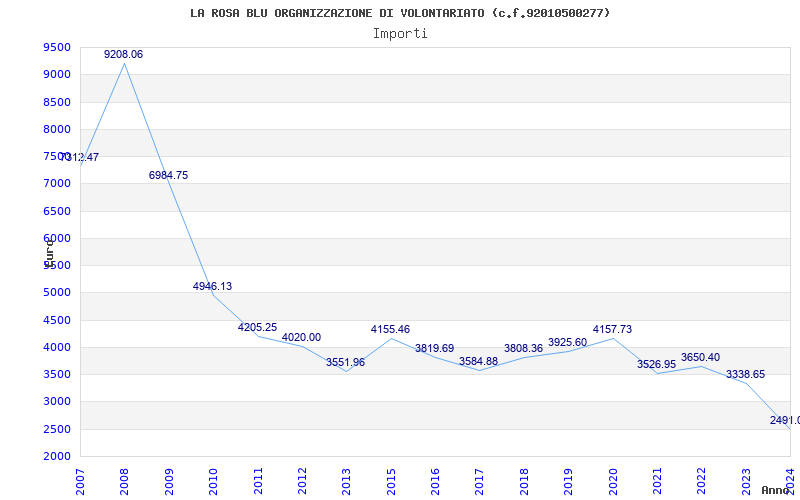This screenshot has width=800, height=500.
Task: Click data label 3819.69
Action: coord(434,348)
